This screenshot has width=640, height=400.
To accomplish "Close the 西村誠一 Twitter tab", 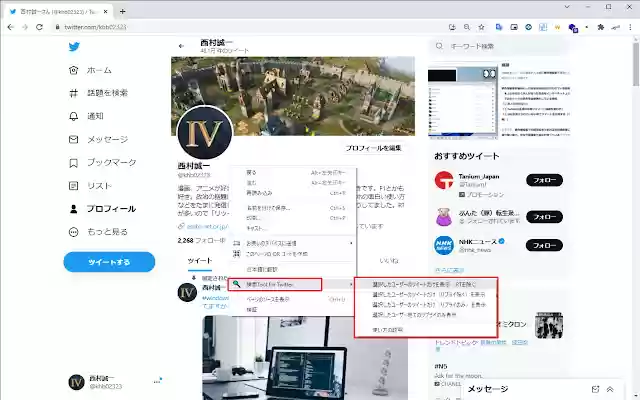I will point(105,12).
